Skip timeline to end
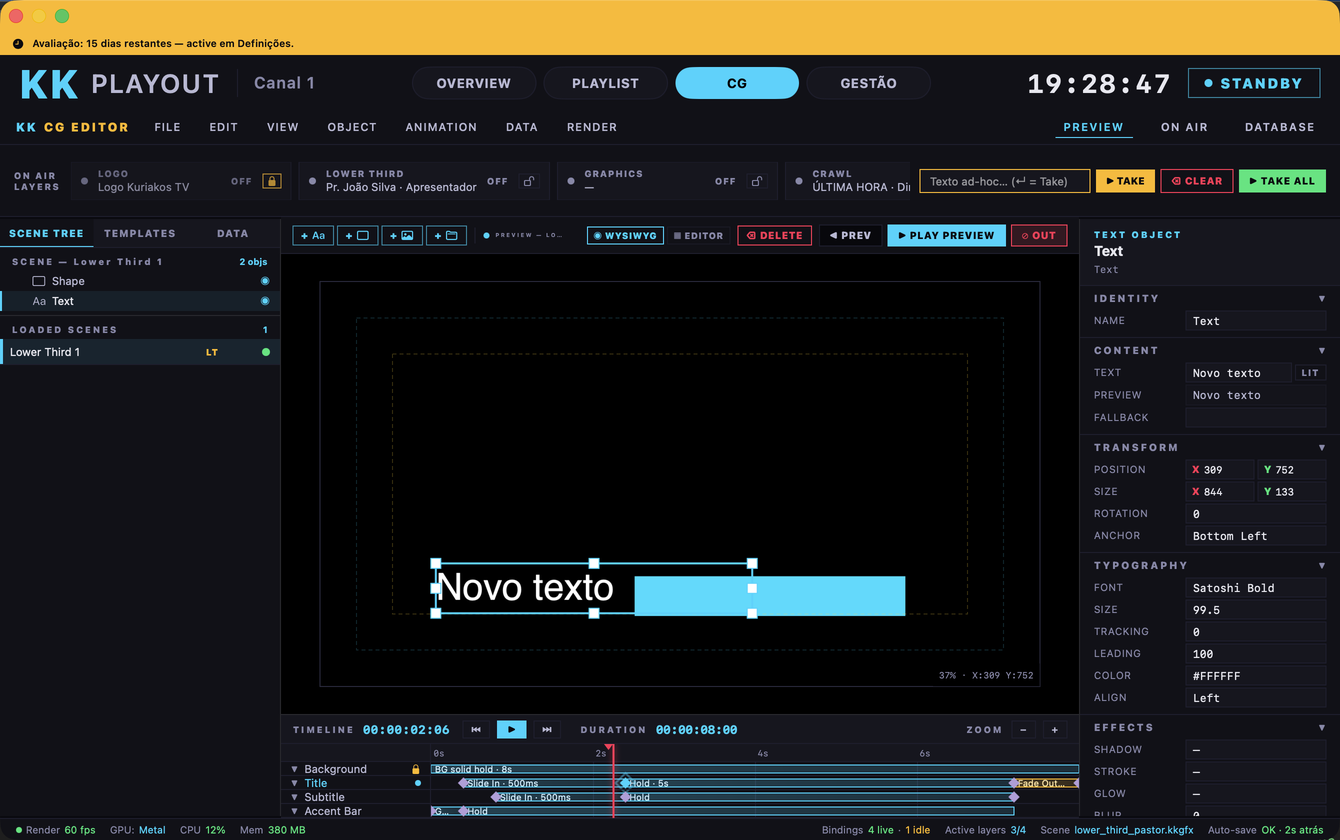 [547, 730]
